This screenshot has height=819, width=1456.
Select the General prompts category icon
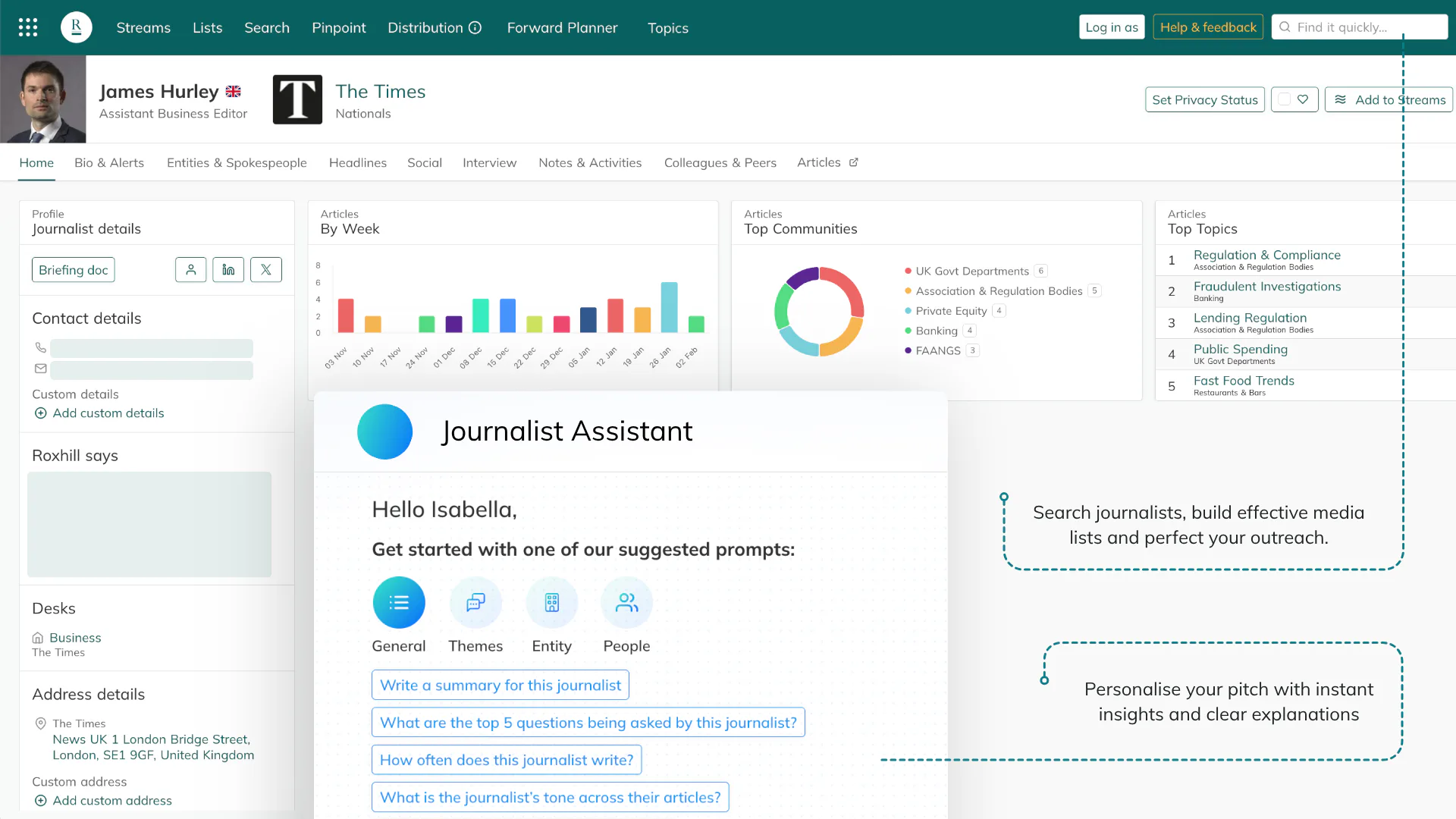tap(399, 603)
